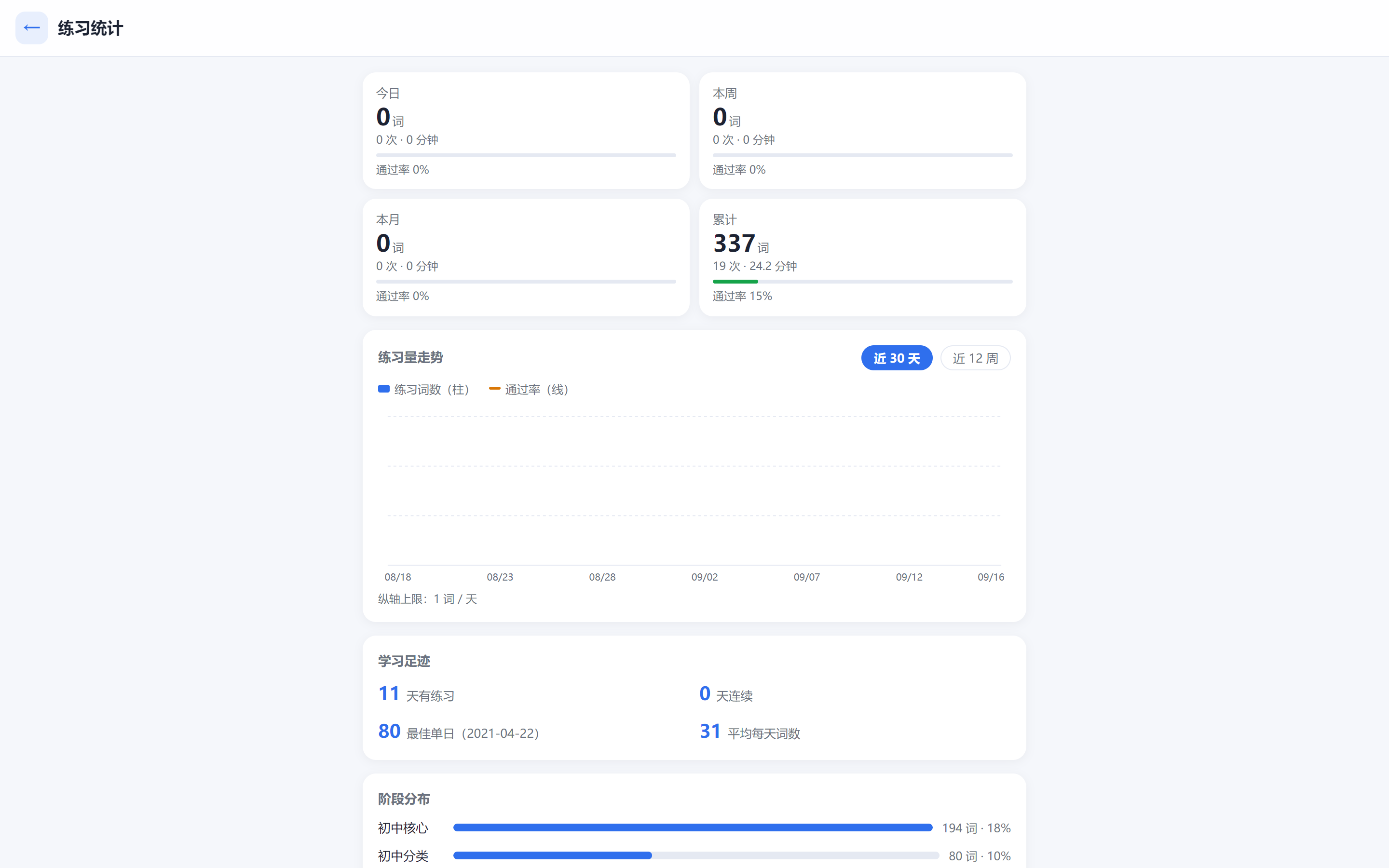The height and width of the screenshot is (868, 1389).
Task: Click the 194 词 · 18% value
Action: (976, 828)
